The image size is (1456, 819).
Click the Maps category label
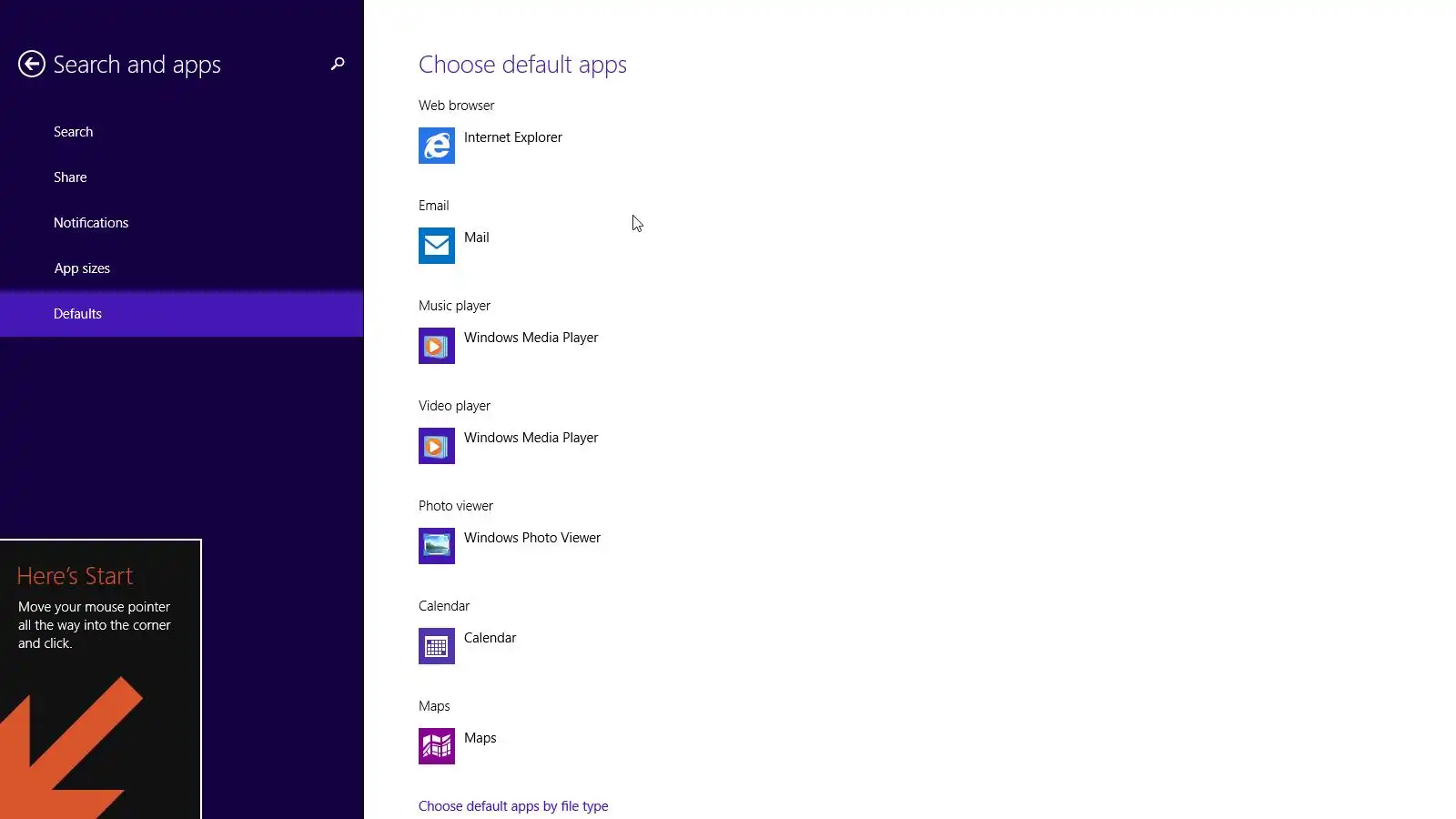click(434, 706)
